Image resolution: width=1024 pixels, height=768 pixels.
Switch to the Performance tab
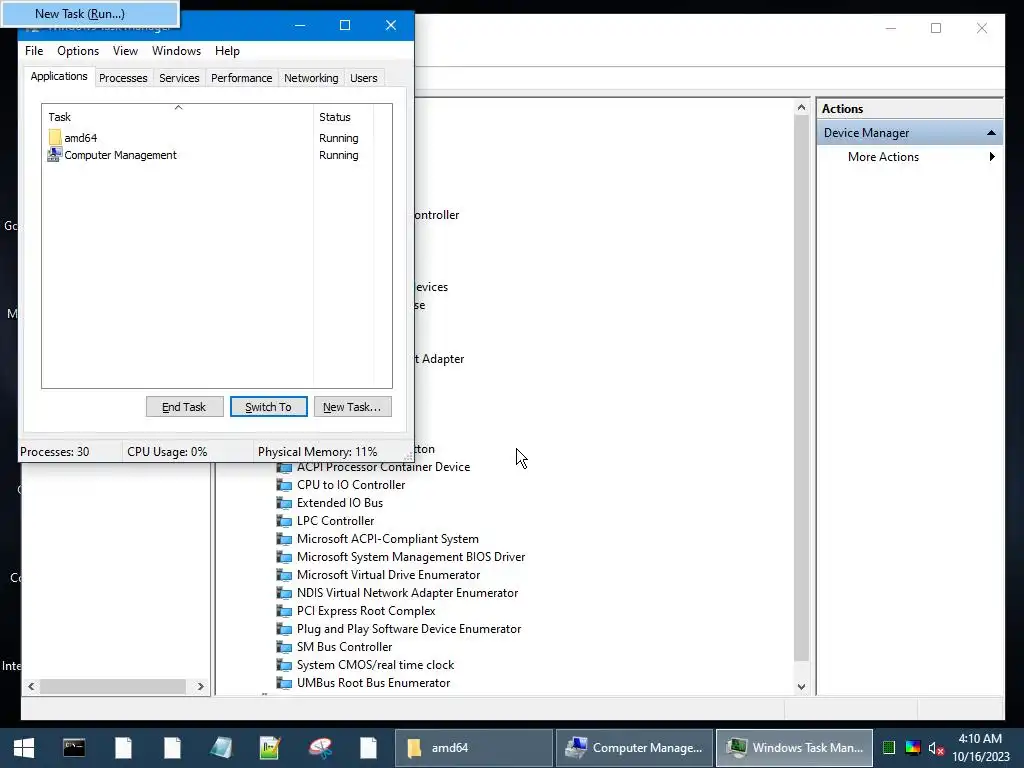click(242, 78)
